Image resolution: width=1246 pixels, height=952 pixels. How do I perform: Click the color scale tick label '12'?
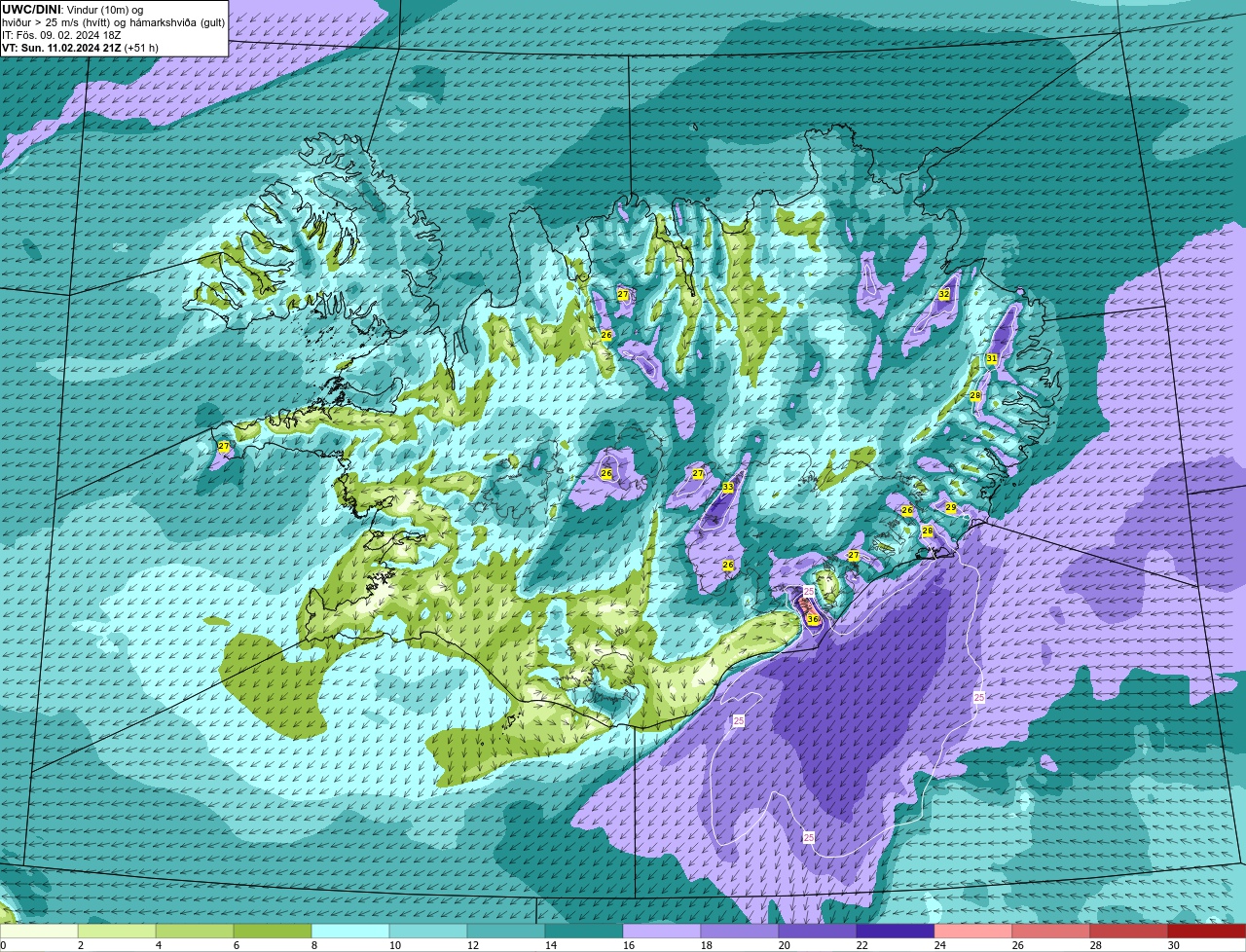point(472,945)
